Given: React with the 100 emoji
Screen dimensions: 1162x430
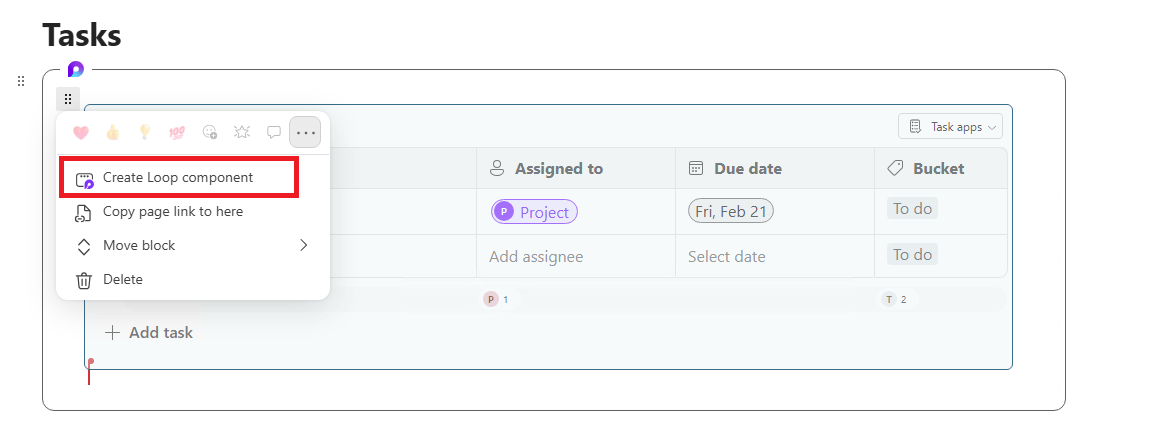Looking at the screenshot, I should 177,132.
